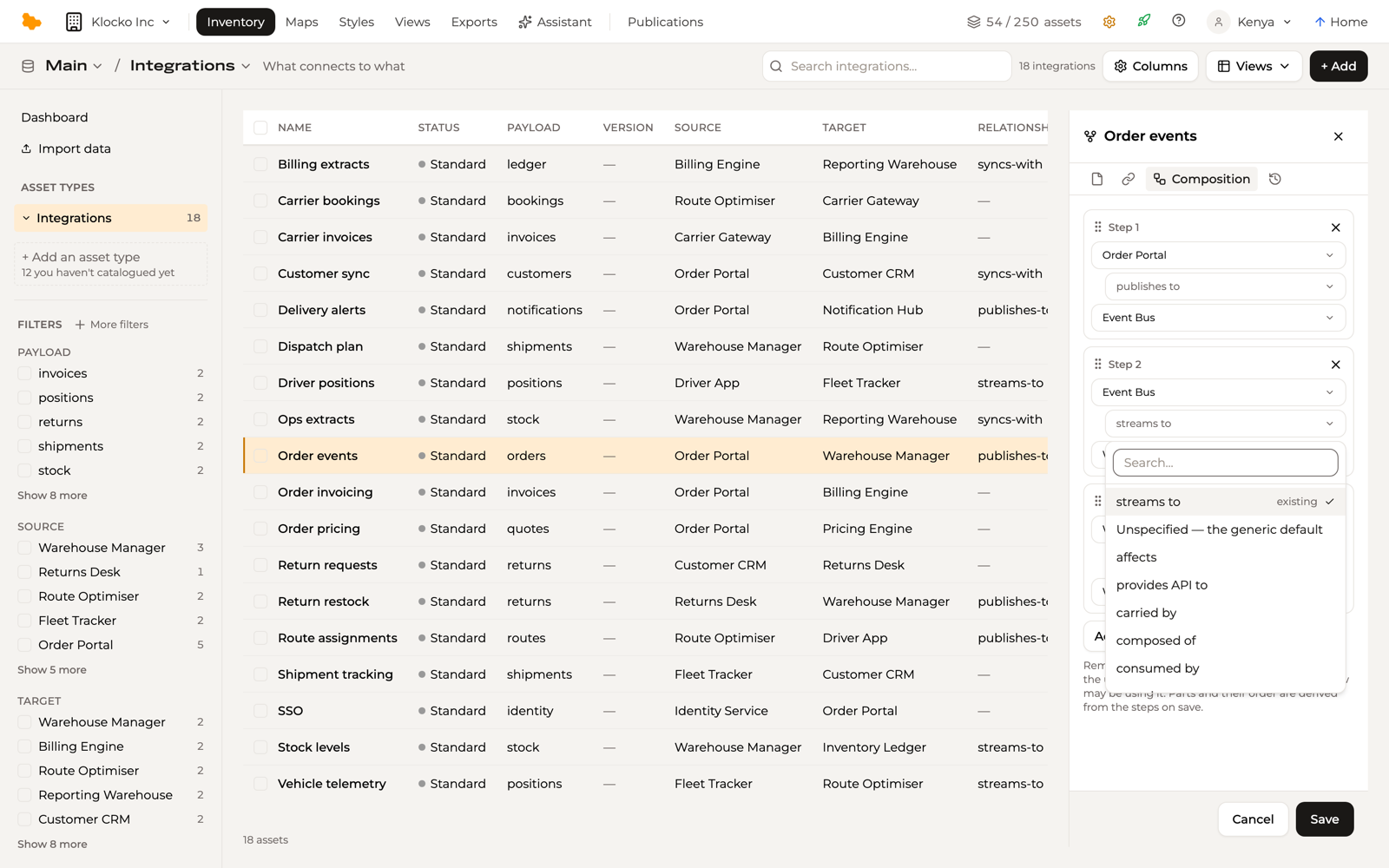Choose 'consumed by' relationship option
Screen dimensions: 1389x868
pos(1225,668)
